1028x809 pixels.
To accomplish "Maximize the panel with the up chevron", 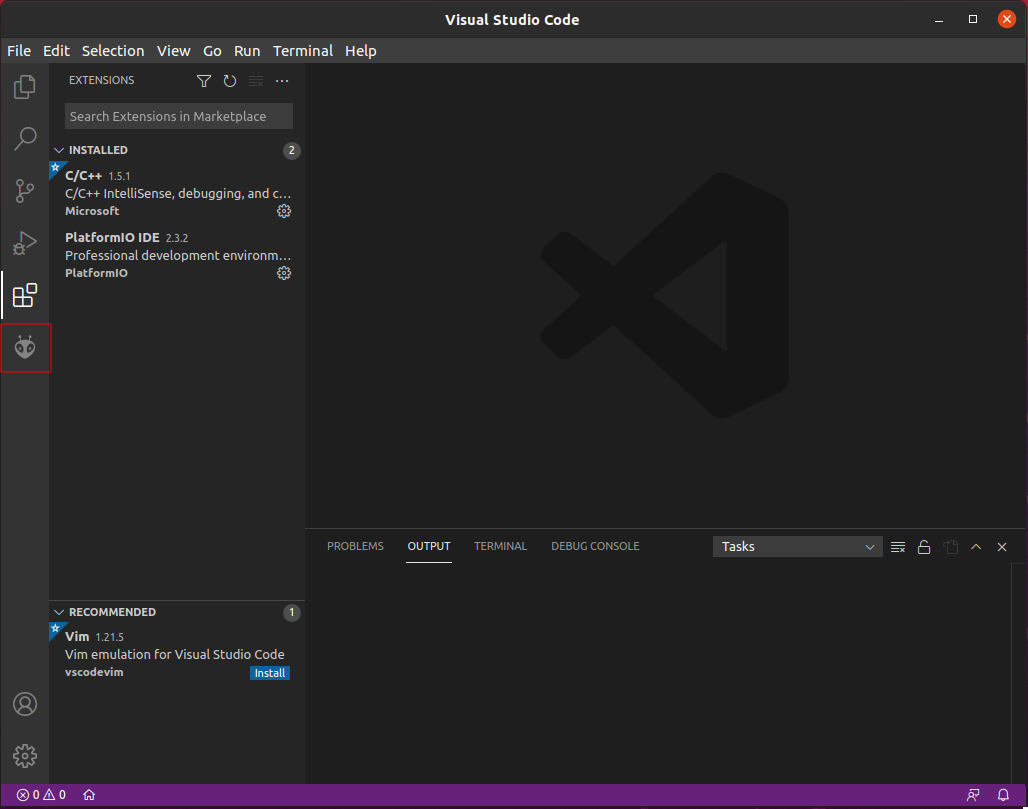I will coord(976,547).
